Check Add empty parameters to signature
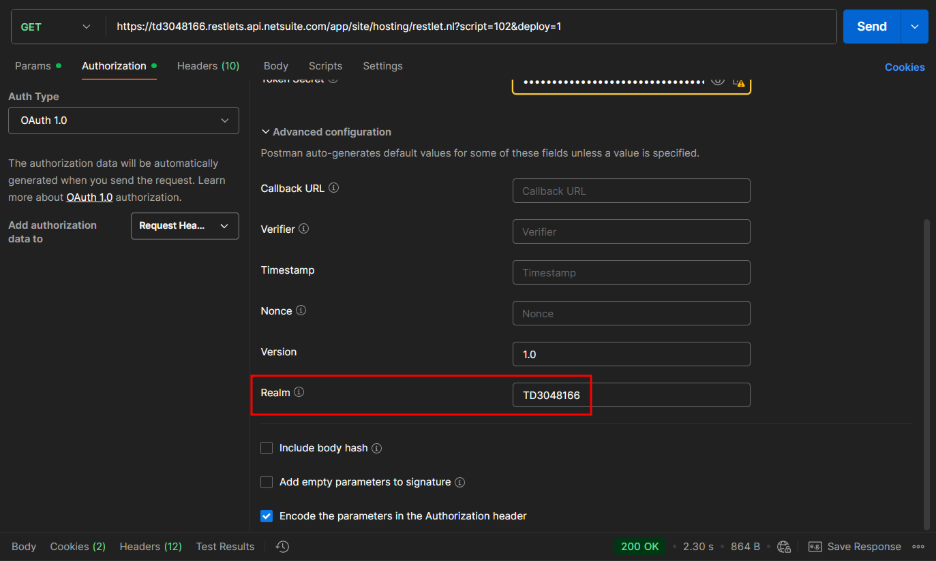The image size is (936, 561). (266, 482)
